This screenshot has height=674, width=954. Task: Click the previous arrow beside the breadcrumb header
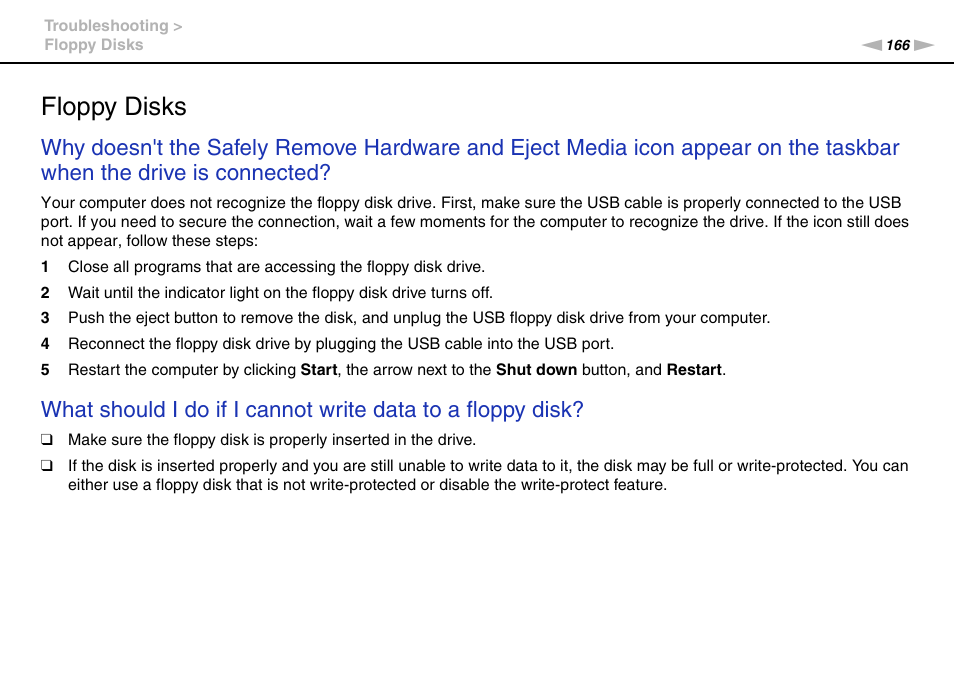[873, 45]
